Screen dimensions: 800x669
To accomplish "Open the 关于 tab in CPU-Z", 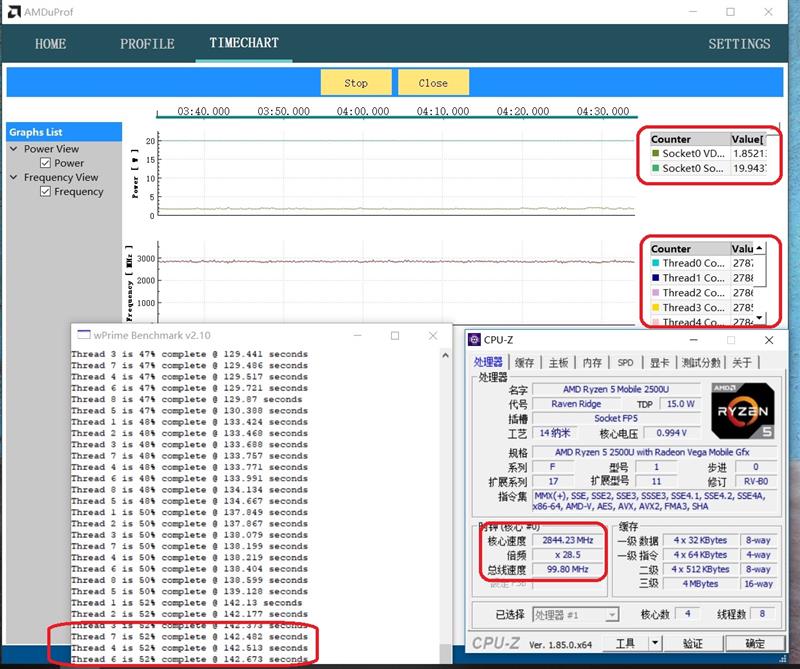I will pos(742,362).
